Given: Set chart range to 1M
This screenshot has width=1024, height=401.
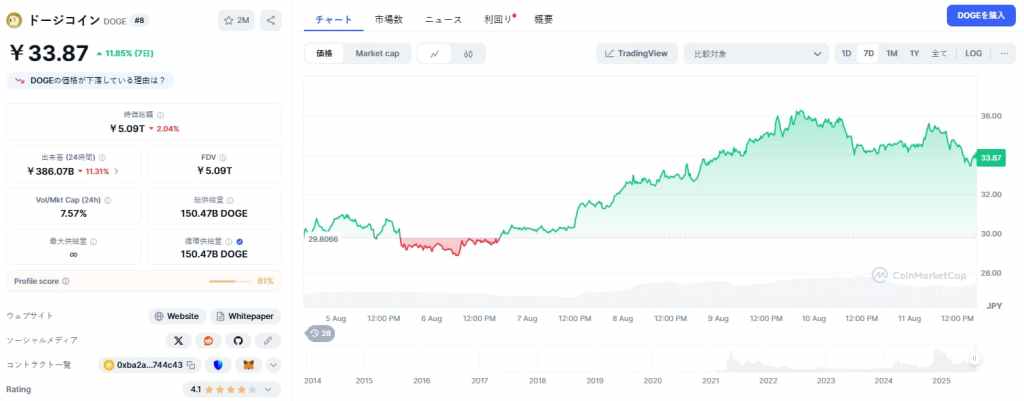Looking at the screenshot, I should 891,54.
